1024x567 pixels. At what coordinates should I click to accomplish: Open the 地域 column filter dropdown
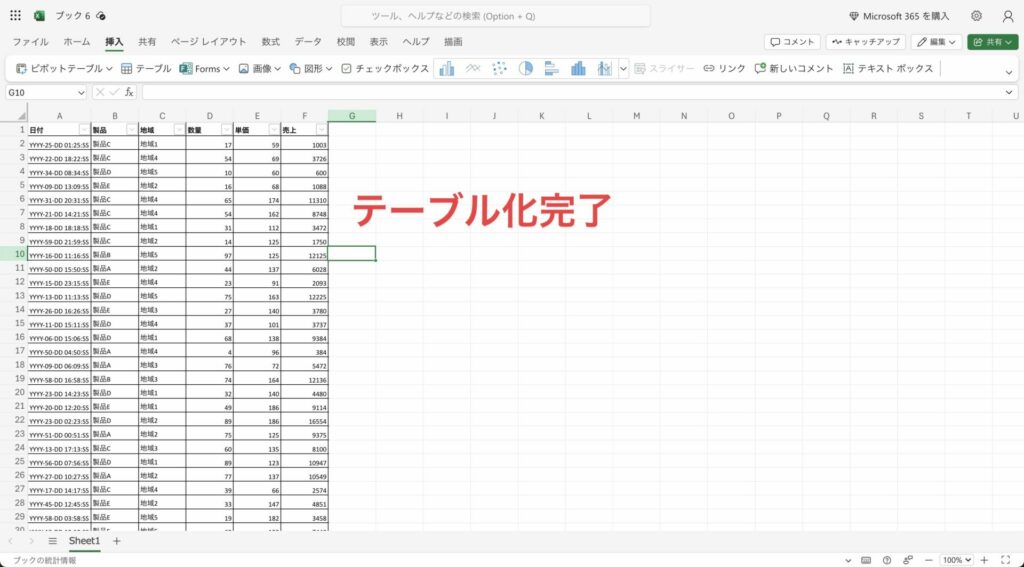coord(179,129)
